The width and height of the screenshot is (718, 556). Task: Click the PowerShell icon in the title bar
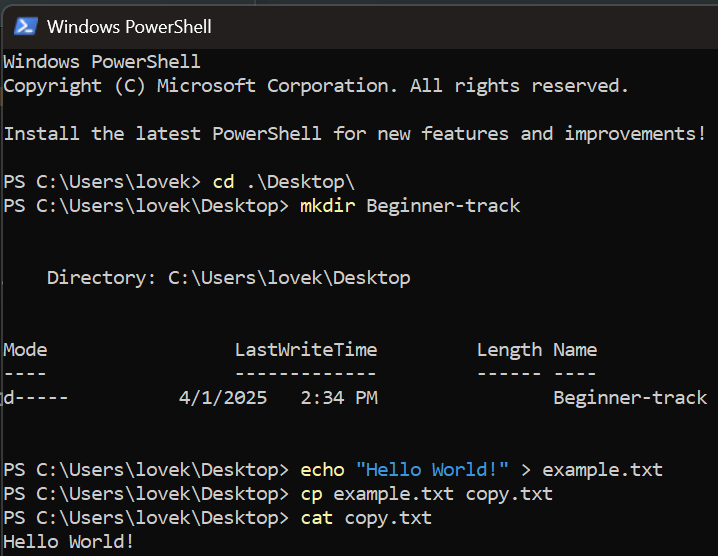coord(25,27)
